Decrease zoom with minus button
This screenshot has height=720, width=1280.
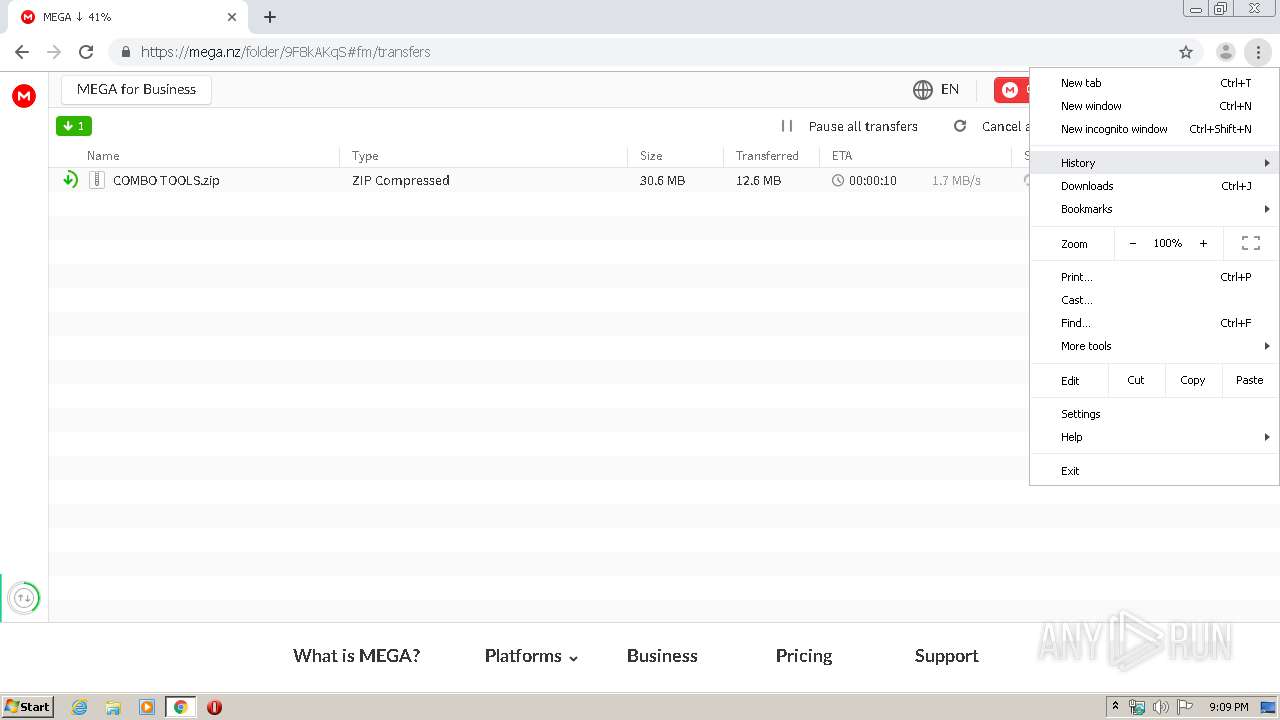(1133, 243)
